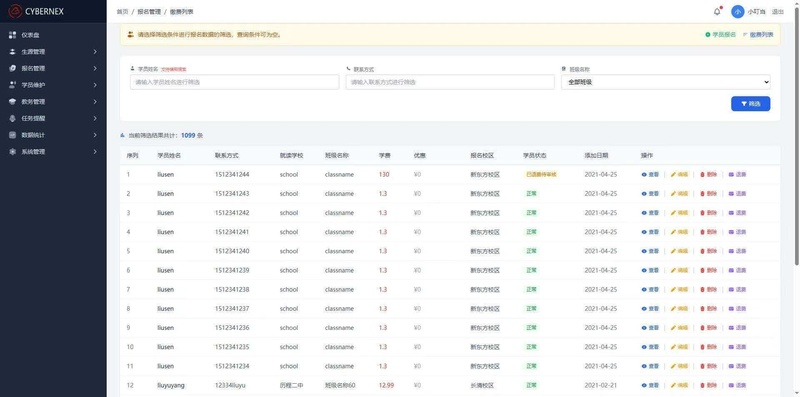Click the 1099 result count
The width and height of the screenshot is (800, 397).
(188, 136)
